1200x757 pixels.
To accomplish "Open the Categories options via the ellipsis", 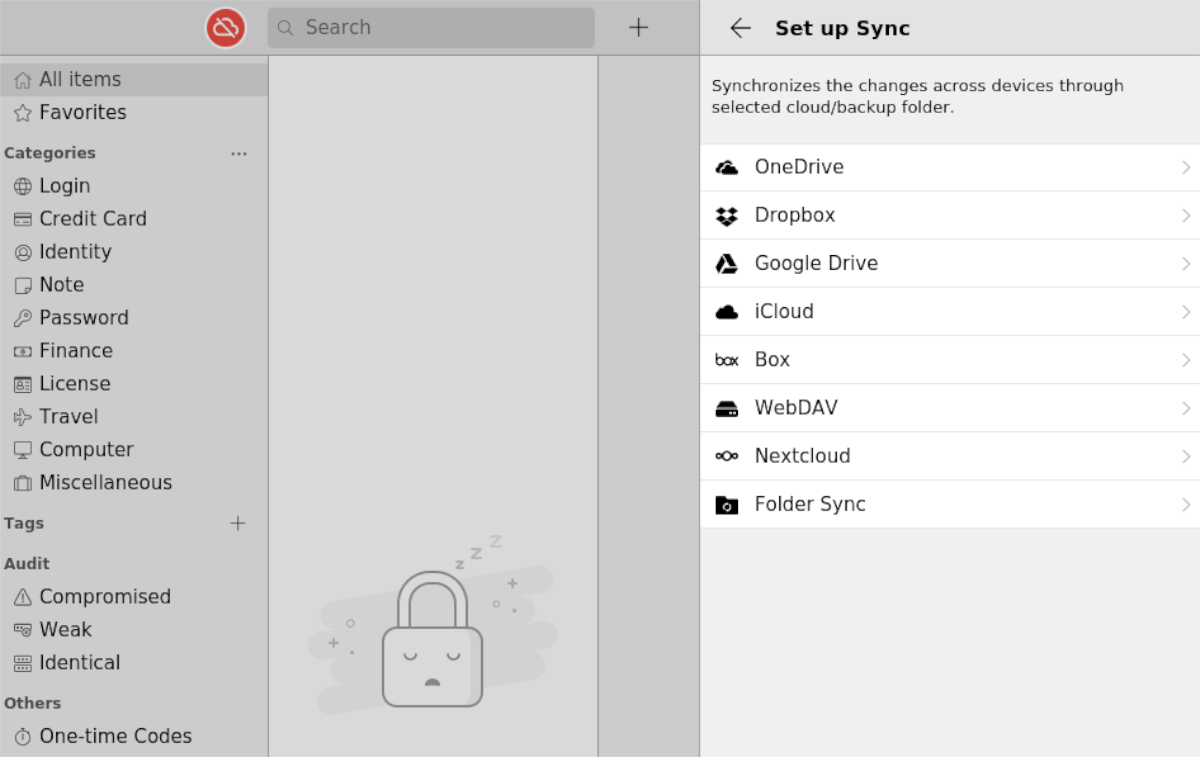I will [238, 153].
